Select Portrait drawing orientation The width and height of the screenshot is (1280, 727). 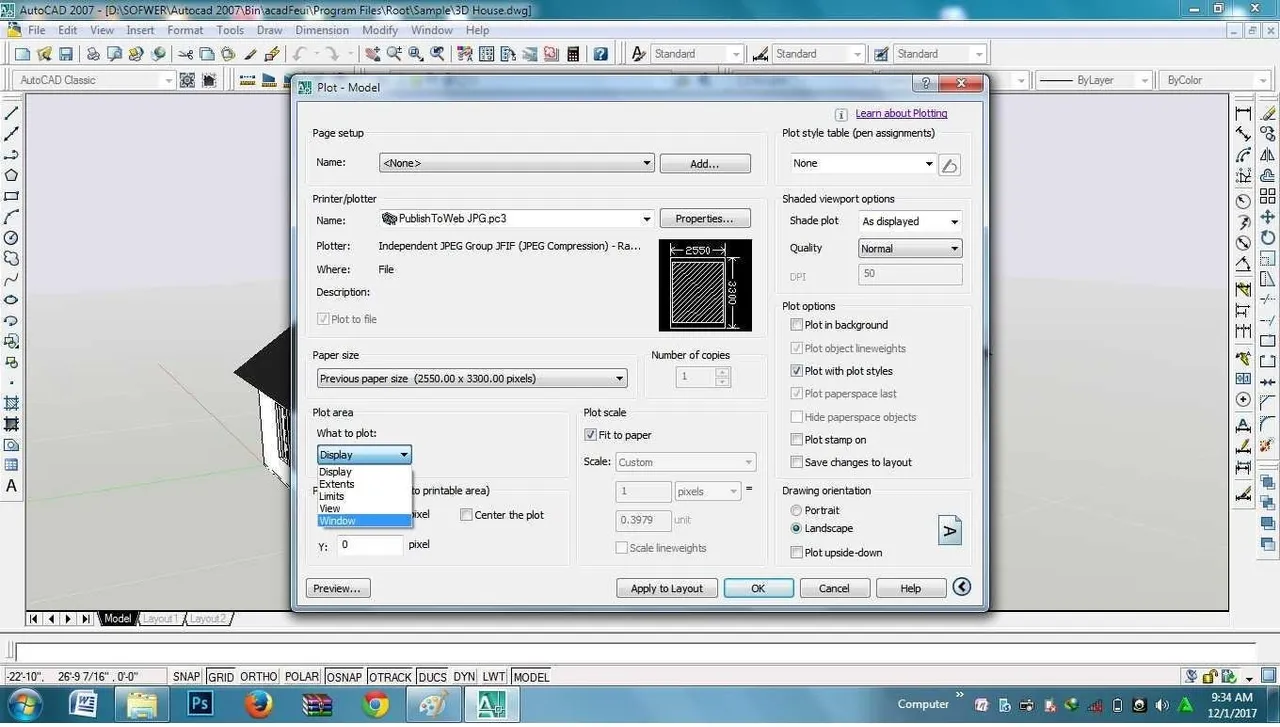tap(796, 510)
